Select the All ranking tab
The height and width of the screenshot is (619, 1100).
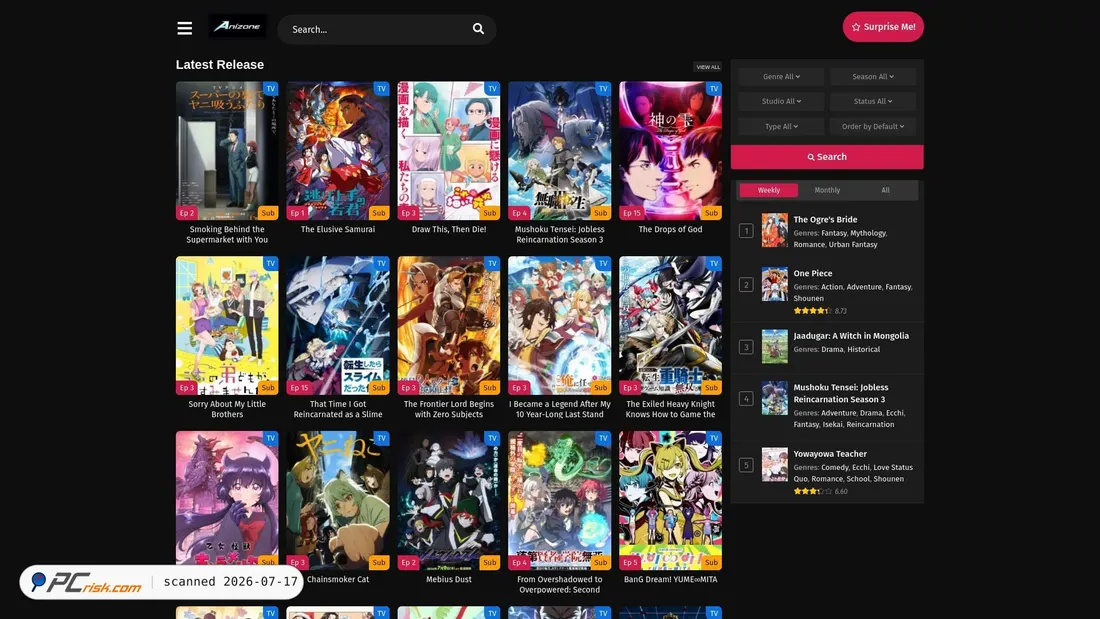pyautogui.click(x=885, y=190)
